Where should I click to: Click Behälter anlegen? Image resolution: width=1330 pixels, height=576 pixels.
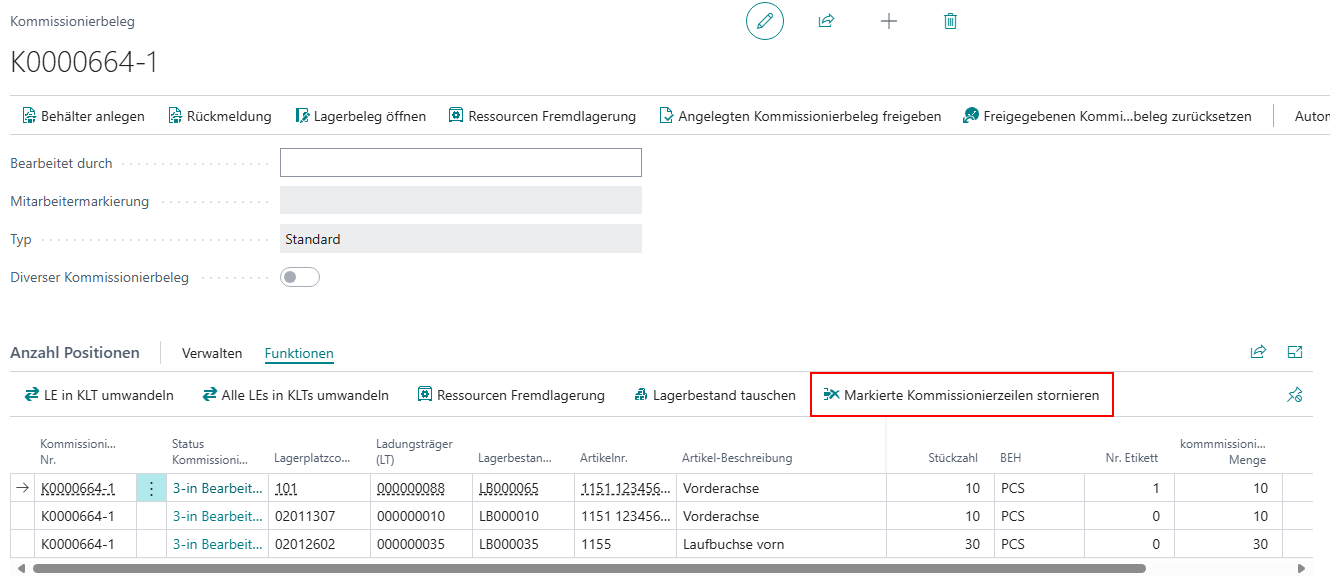pyautogui.click(x=83, y=116)
